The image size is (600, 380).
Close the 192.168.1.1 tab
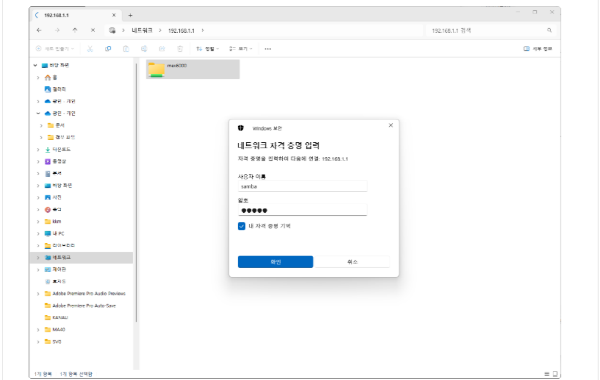114,15
